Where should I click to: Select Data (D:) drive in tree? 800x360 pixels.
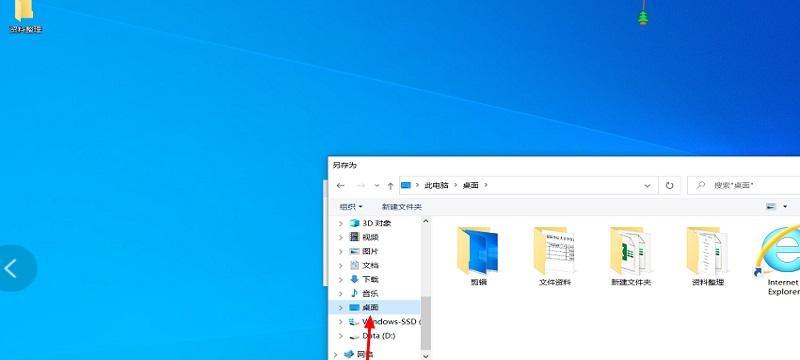click(378, 336)
